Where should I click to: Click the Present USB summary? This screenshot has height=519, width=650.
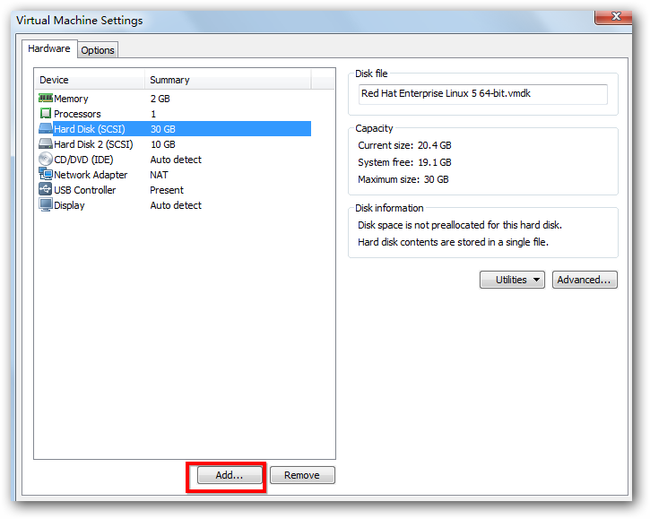pyautogui.click(x=167, y=190)
